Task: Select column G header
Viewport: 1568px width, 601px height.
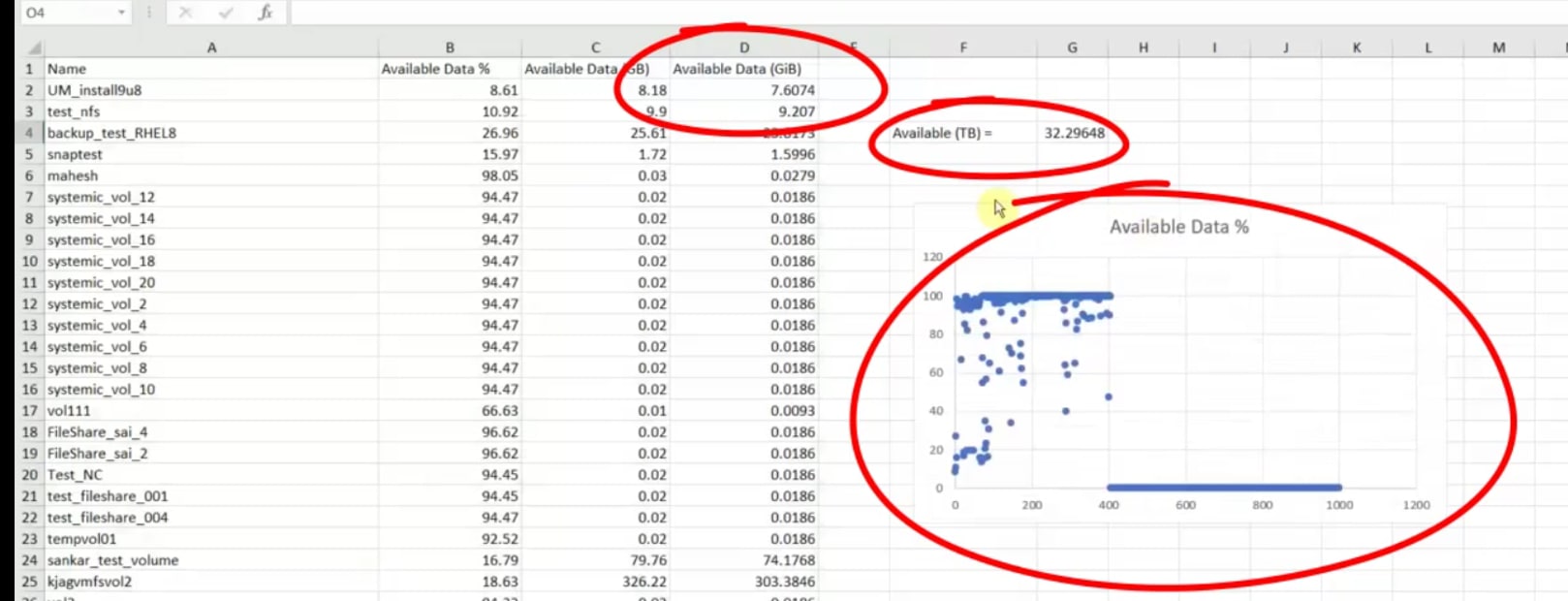Action: pyautogui.click(x=1072, y=47)
